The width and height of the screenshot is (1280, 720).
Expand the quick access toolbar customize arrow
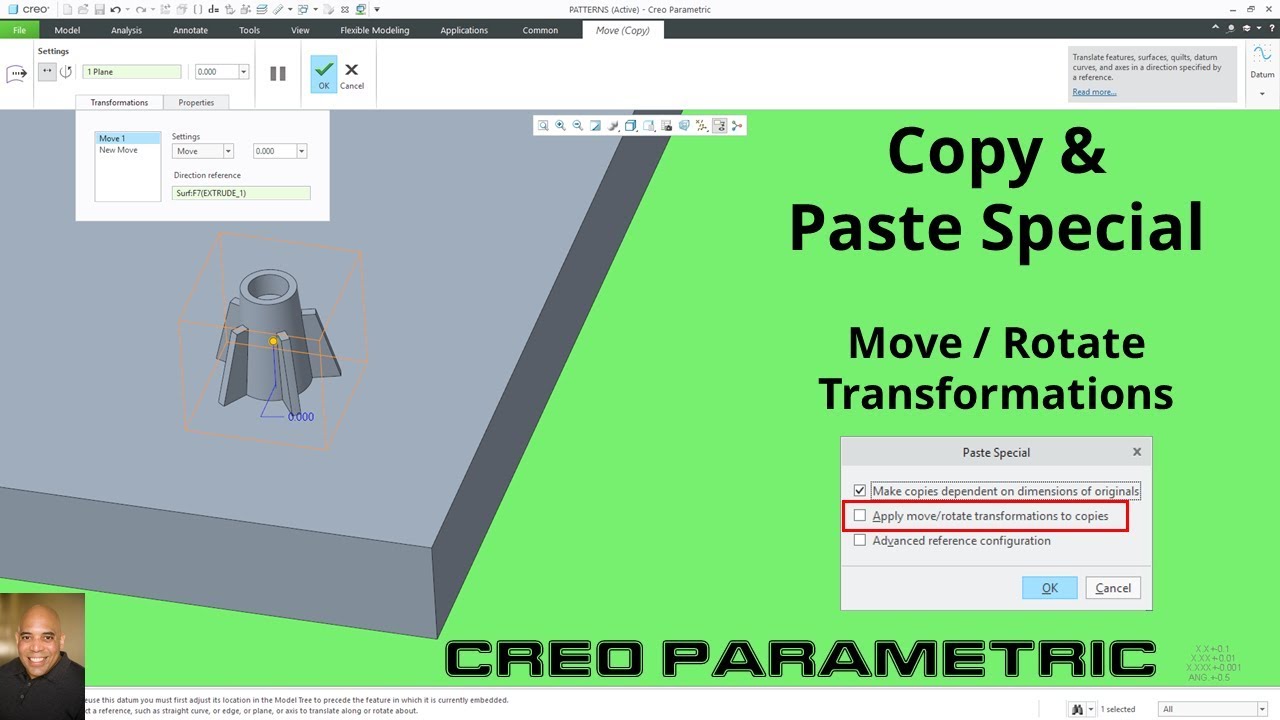click(x=377, y=10)
